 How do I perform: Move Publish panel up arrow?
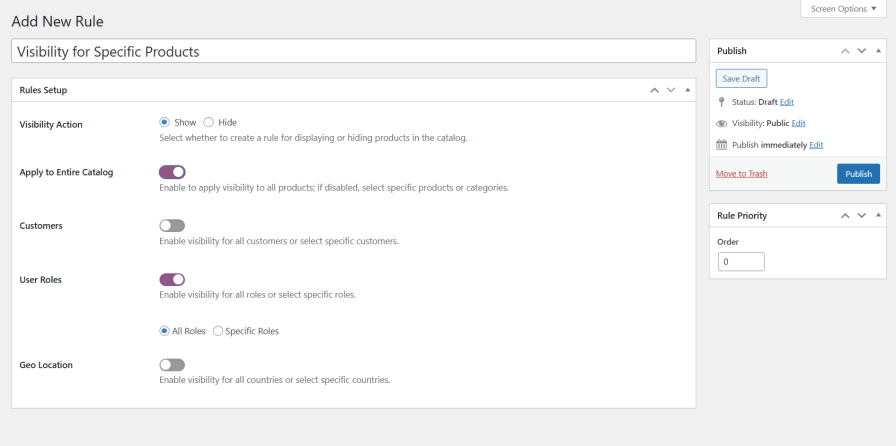point(845,50)
